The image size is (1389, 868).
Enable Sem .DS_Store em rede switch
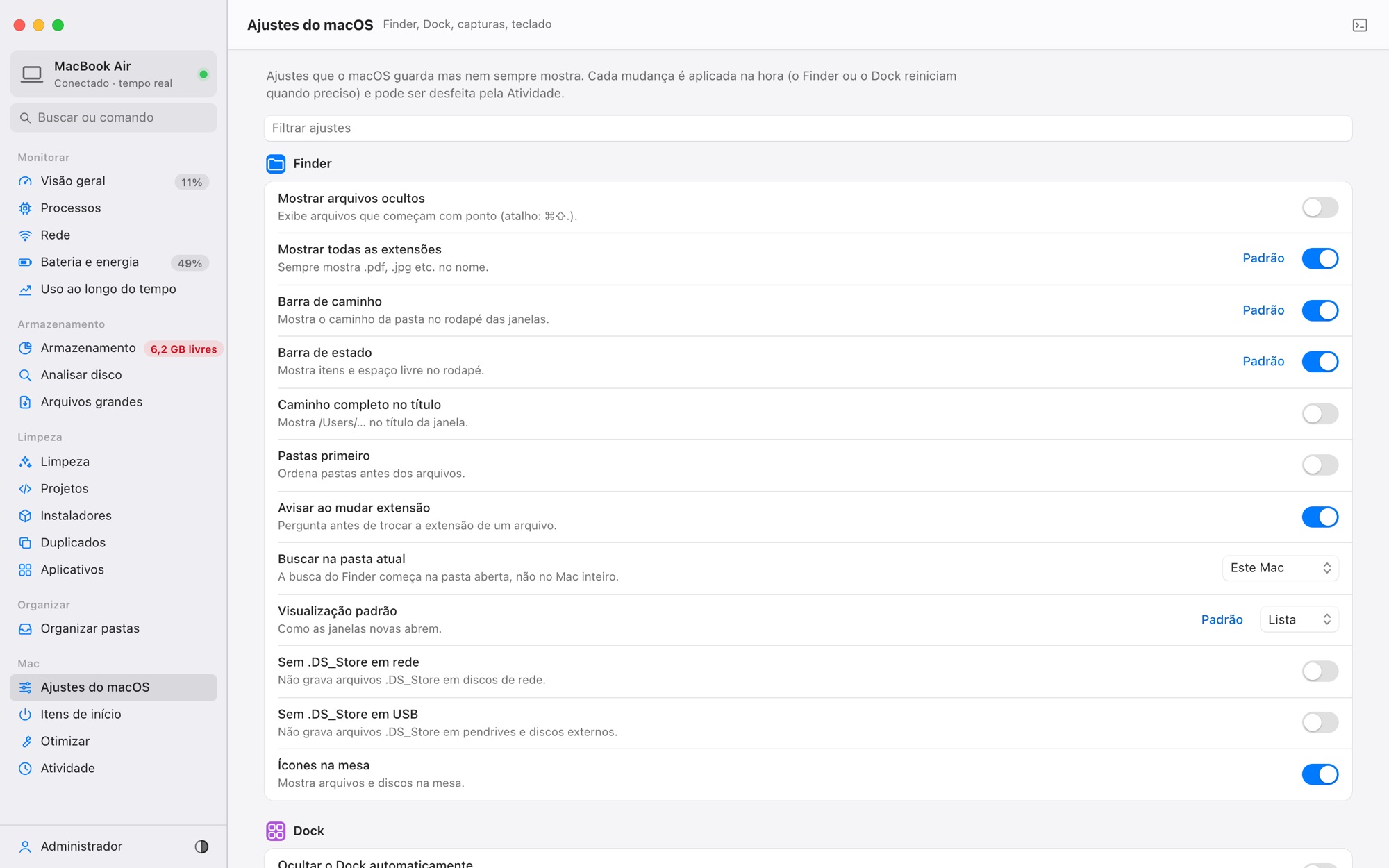click(x=1320, y=671)
